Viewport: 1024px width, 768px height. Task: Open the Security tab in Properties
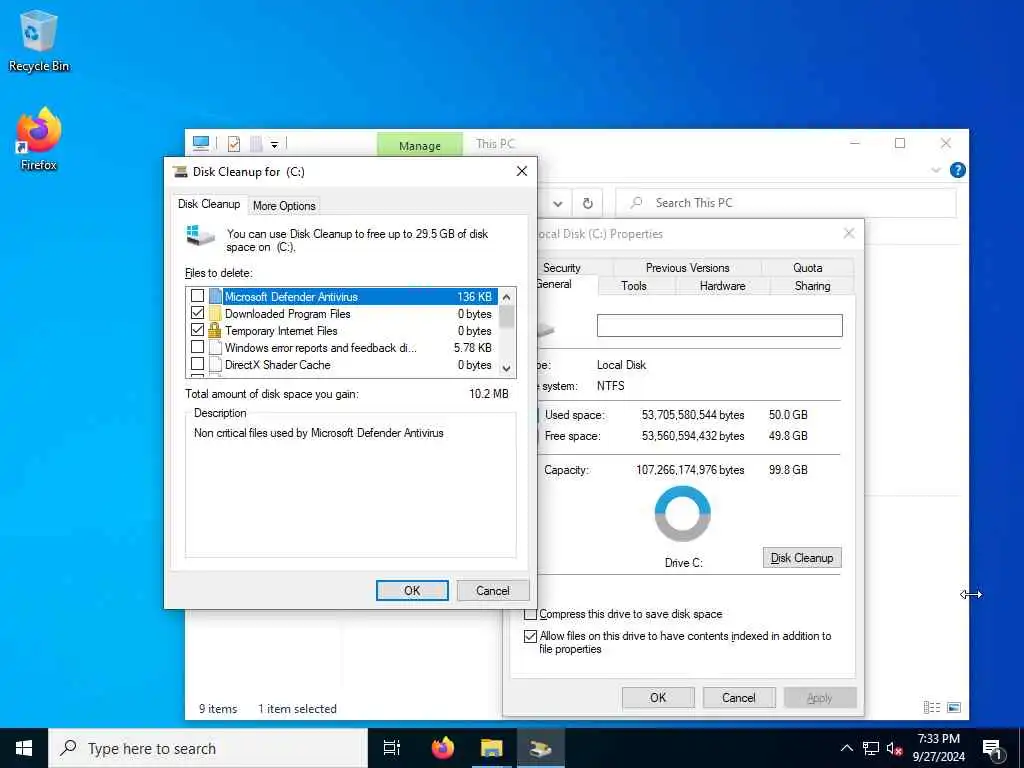click(x=562, y=268)
